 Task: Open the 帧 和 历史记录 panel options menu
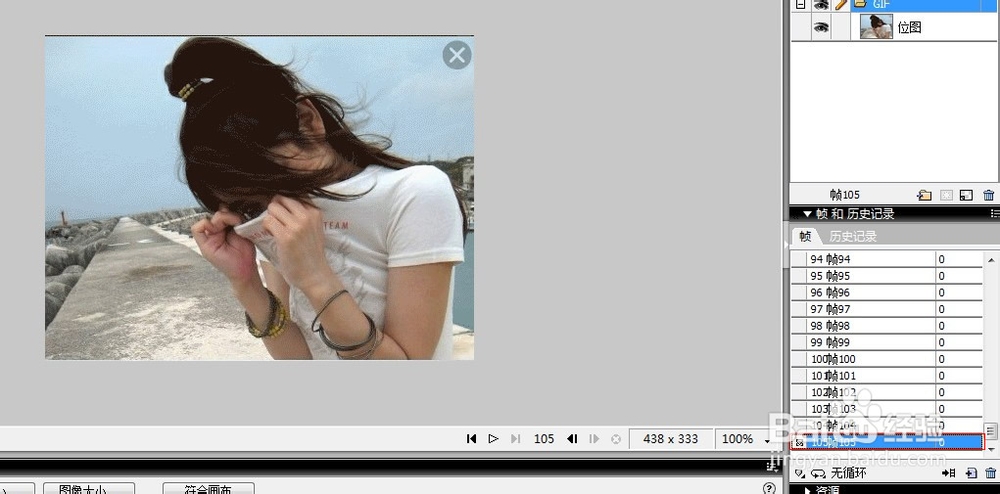[994, 214]
